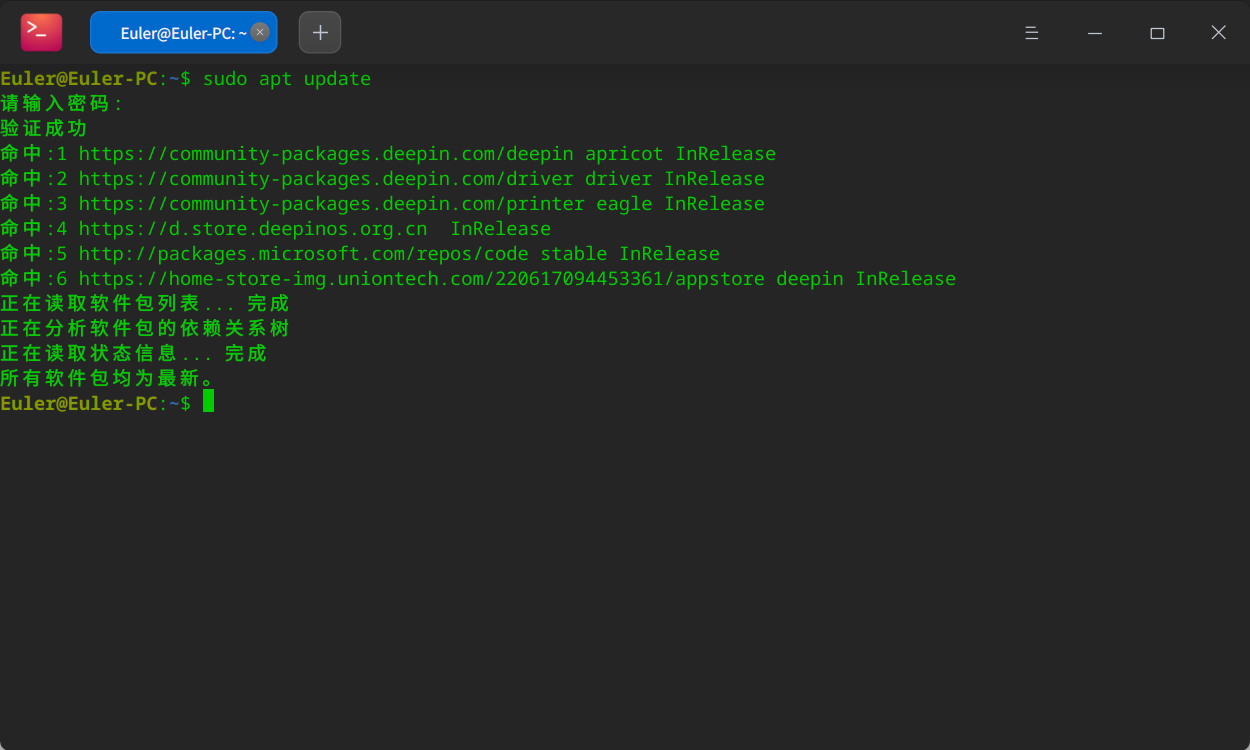Click the community-packages.deepin.com/deepin URL
Viewport: 1250px width, 750px height.
[326, 154]
